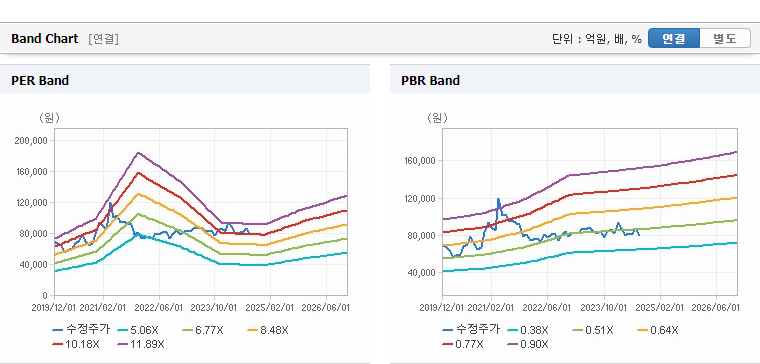The image size is (760, 364).
Task: Select the PBR Band panel title
Action: (x=430, y=80)
